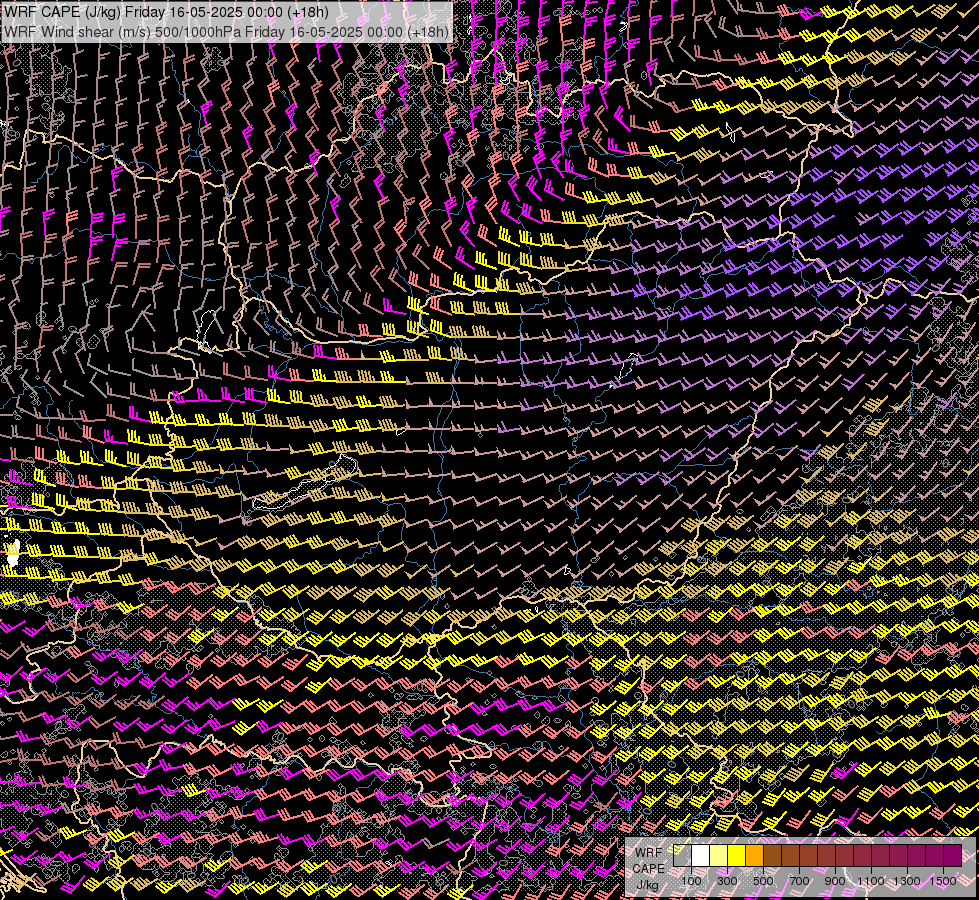The height and width of the screenshot is (900, 979).
Task: Click the legend value 1300
Action: tap(907, 881)
